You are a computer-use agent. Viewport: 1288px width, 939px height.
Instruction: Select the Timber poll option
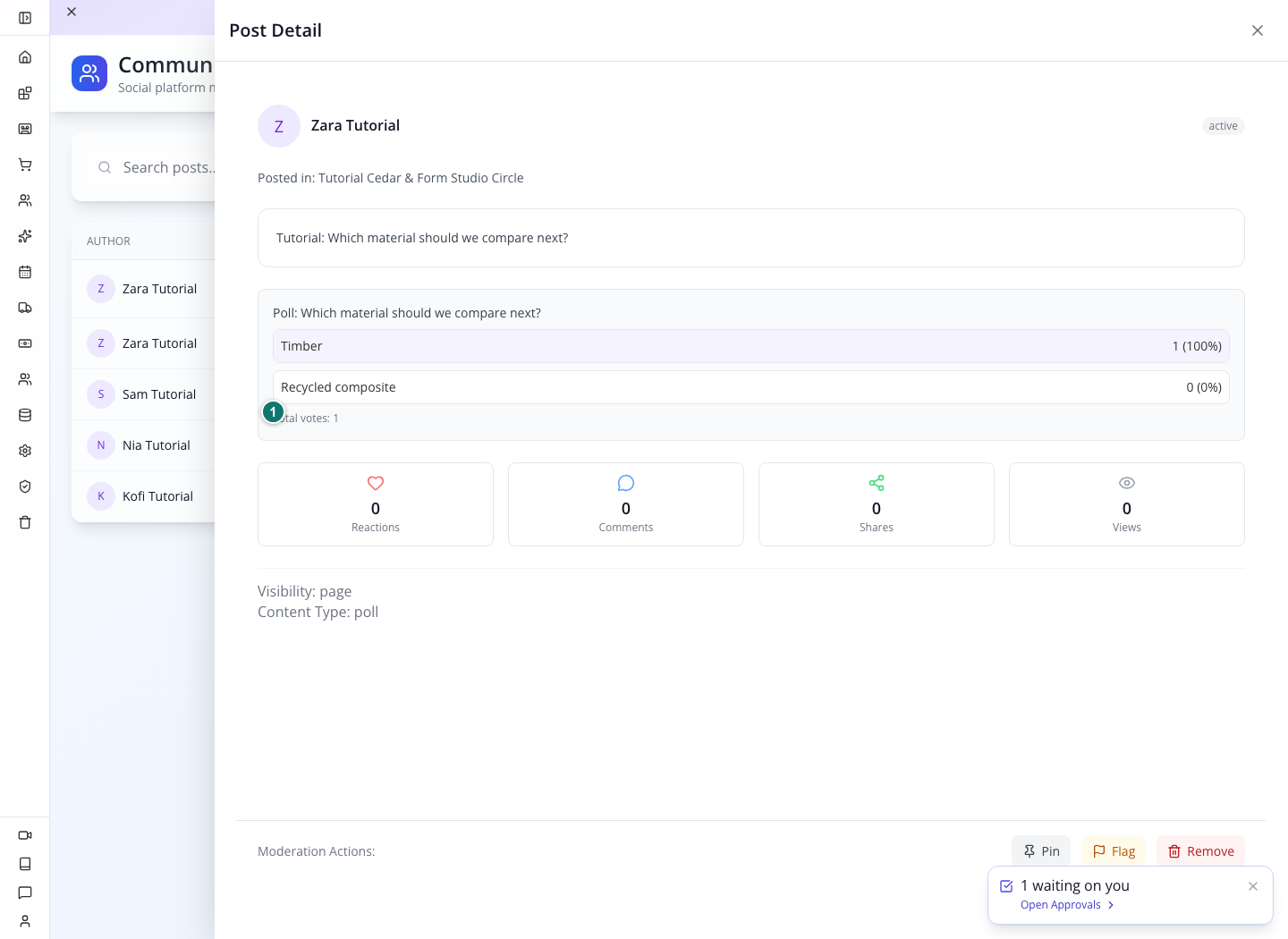[751, 346]
